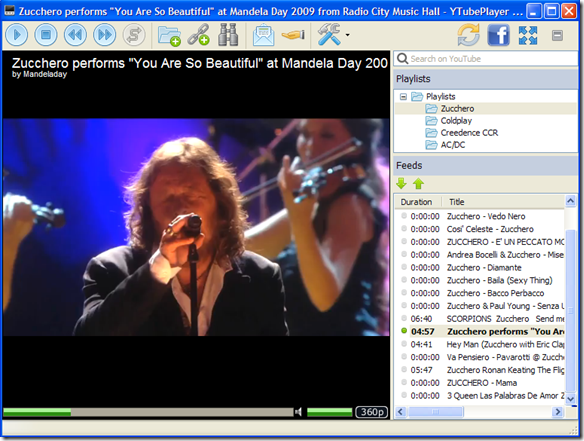The image size is (584, 441).
Task: Click the Search on YouTube field
Action: pyautogui.click(x=486, y=59)
